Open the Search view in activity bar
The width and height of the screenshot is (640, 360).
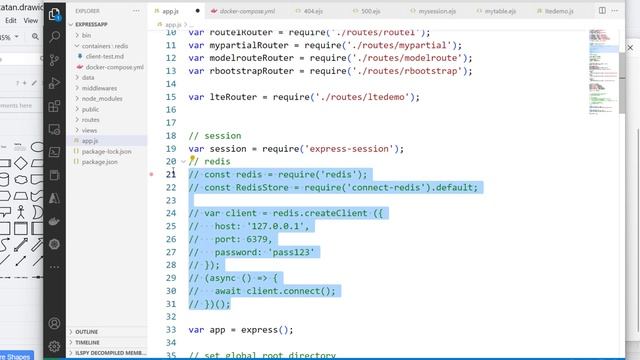54,37
